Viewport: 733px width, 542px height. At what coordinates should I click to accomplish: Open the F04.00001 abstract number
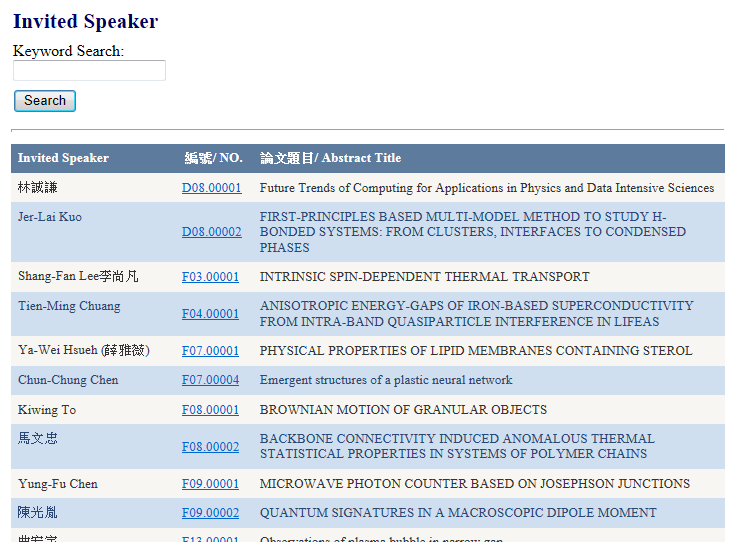(x=210, y=314)
